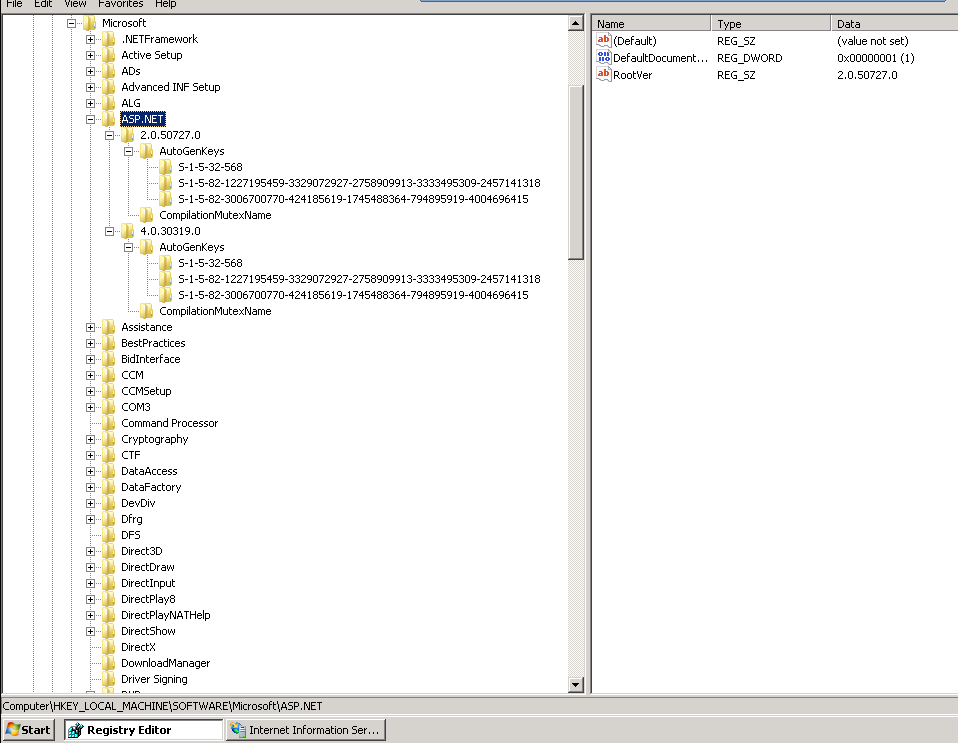Select CompilationMutexName under 4.0.30319.0

click(x=215, y=311)
